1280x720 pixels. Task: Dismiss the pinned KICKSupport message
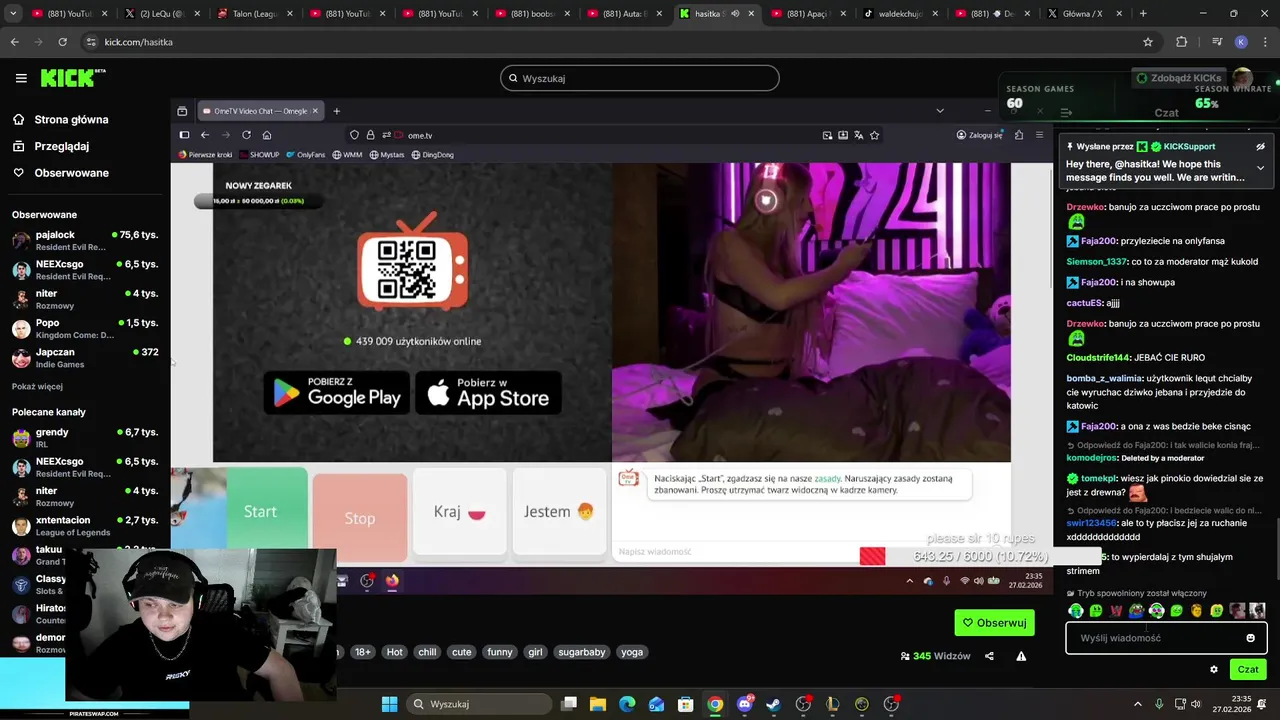click(1260, 147)
